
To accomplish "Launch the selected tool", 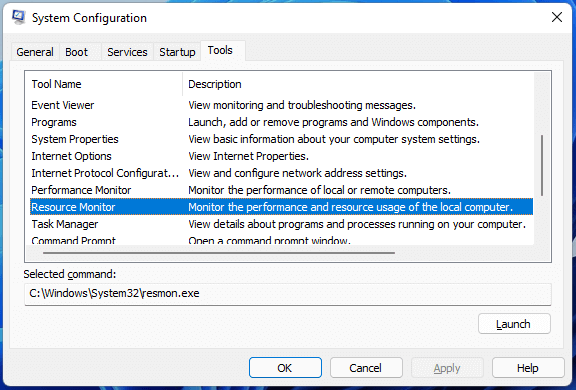I will point(514,324).
